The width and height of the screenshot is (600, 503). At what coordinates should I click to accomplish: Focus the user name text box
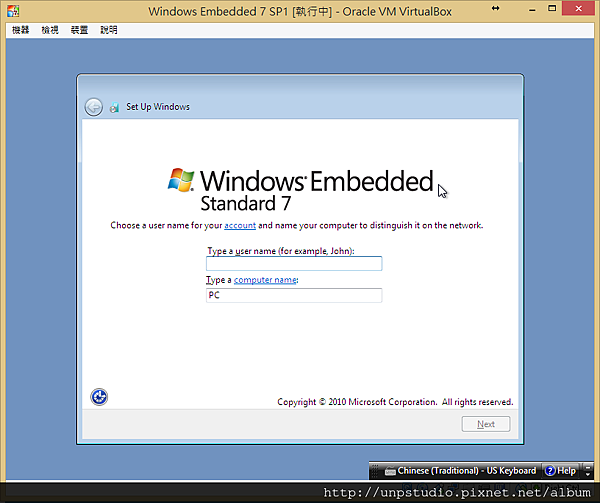point(294,264)
